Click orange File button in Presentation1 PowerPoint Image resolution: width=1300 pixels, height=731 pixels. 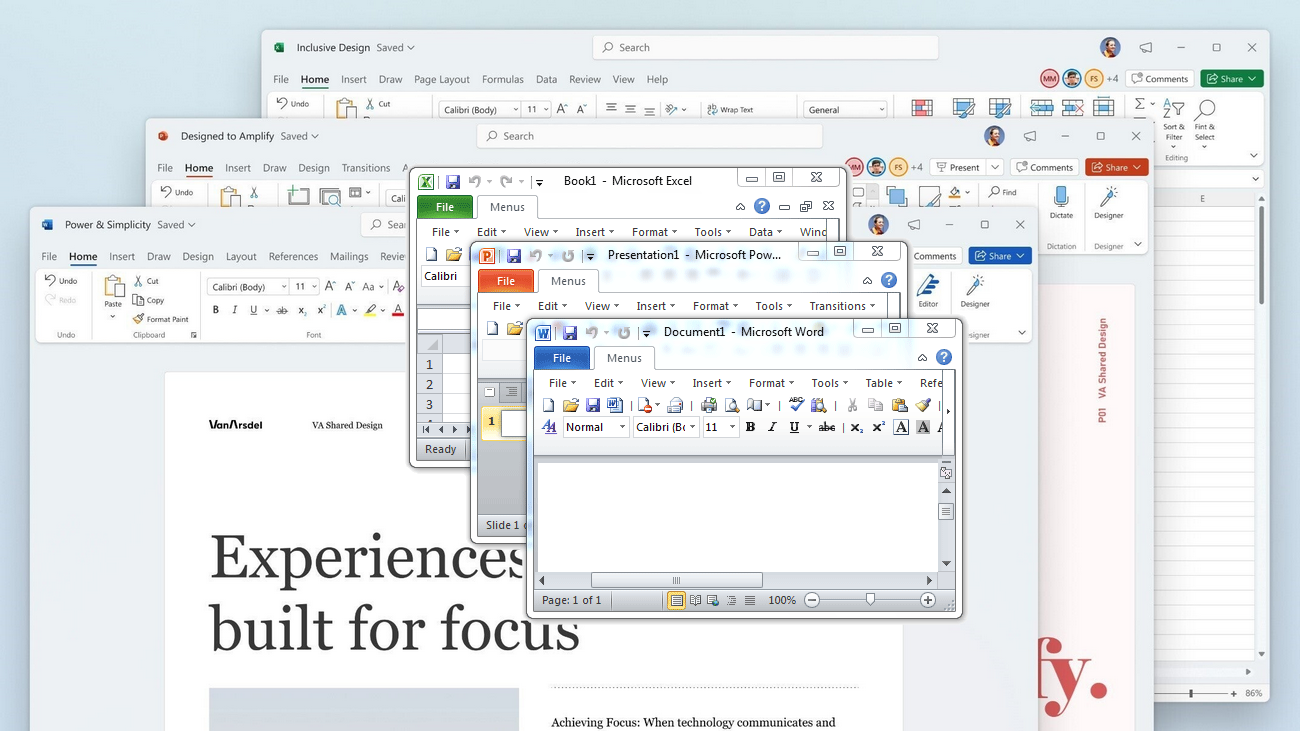[506, 281]
